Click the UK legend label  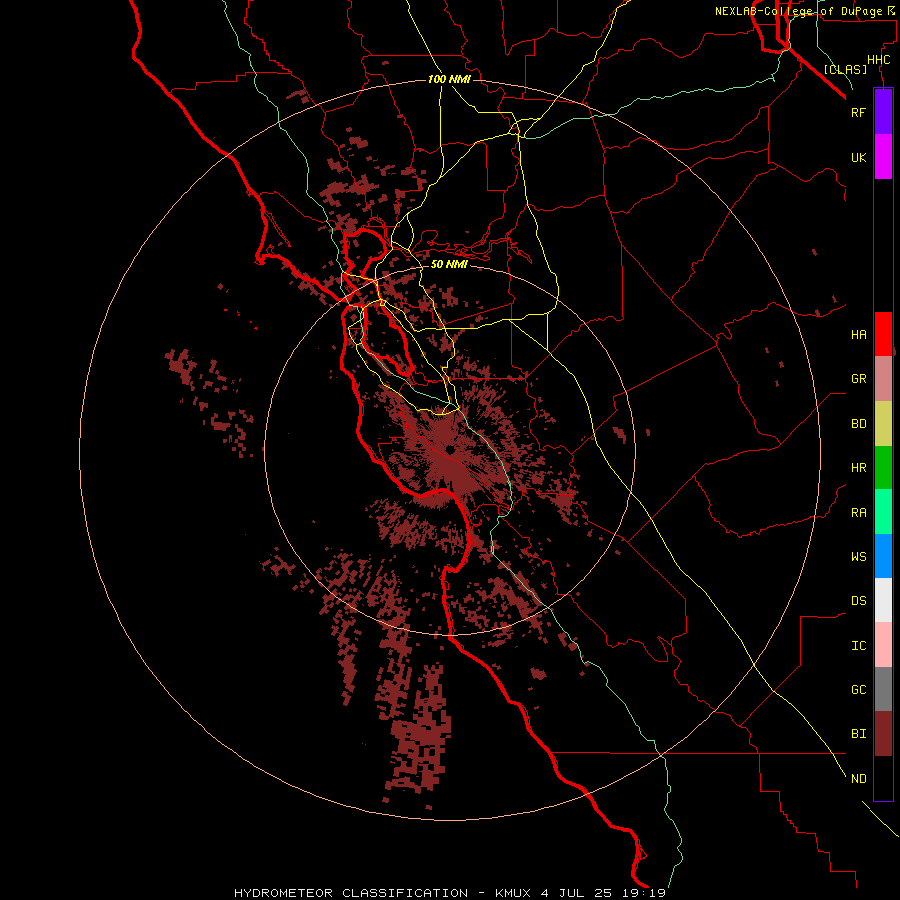859,158
